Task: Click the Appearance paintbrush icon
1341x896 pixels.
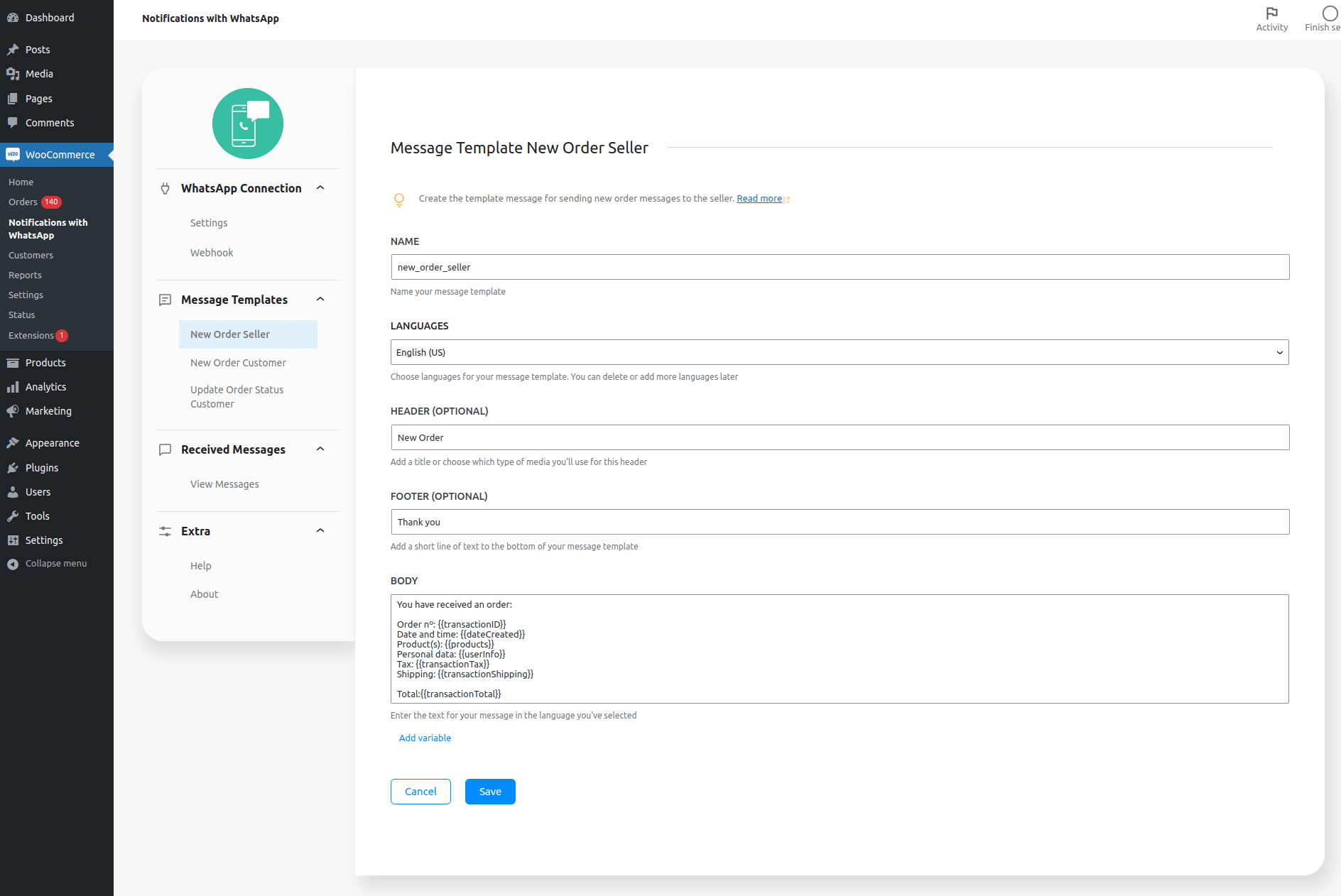Action: pyautogui.click(x=13, y=442)
